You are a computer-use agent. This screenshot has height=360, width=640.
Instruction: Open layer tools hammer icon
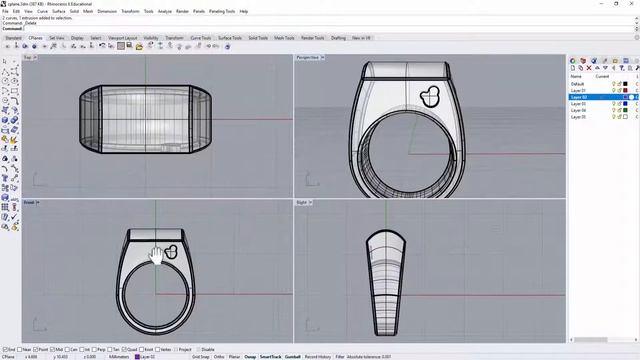(637, 68)
